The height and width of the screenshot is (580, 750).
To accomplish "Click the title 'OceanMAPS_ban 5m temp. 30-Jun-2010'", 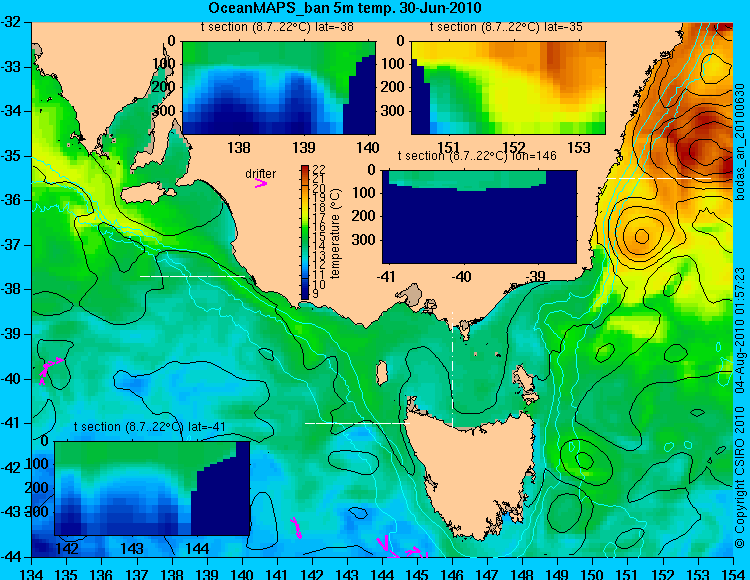I will 345,8.
